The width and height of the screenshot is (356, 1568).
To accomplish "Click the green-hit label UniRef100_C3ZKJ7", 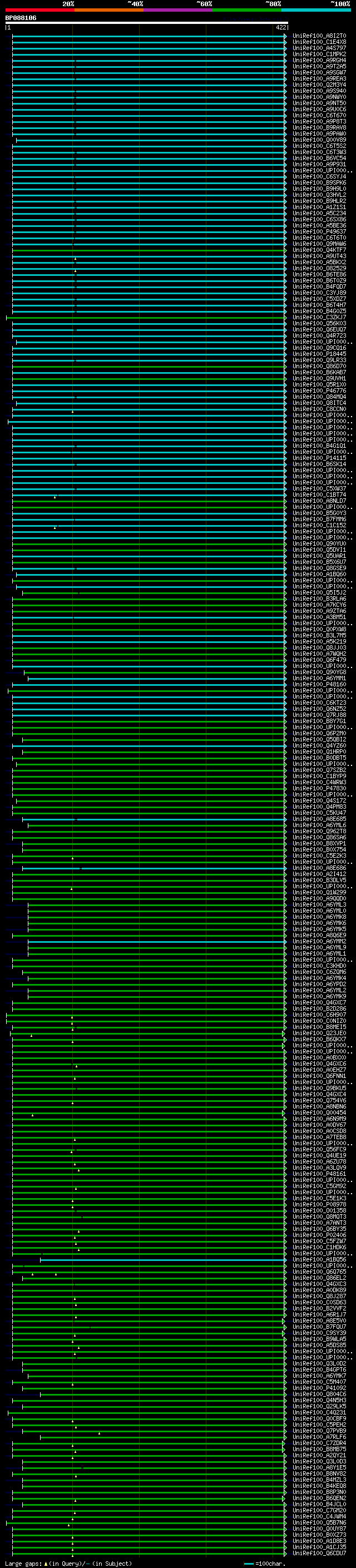I will click(x=319, y=317).
